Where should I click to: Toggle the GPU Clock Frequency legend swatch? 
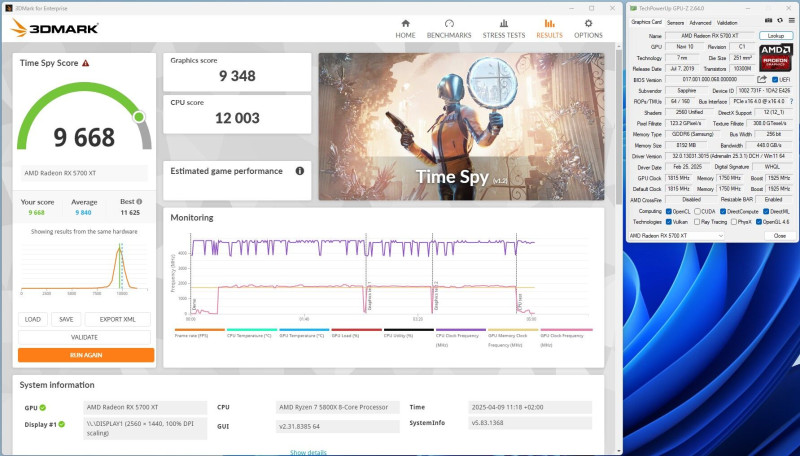[x=567, y=330]
